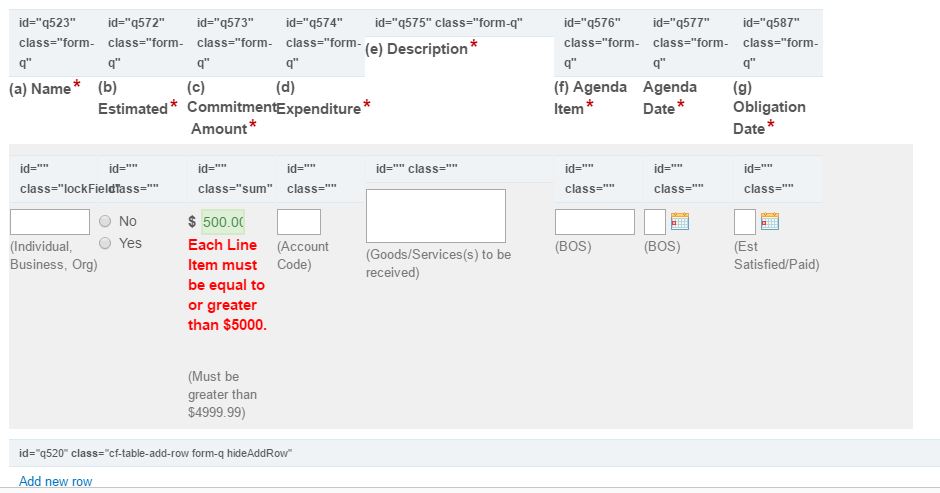Click the "(e) Description" column header
Screen dimensions: 940x493
click(421, 49)
